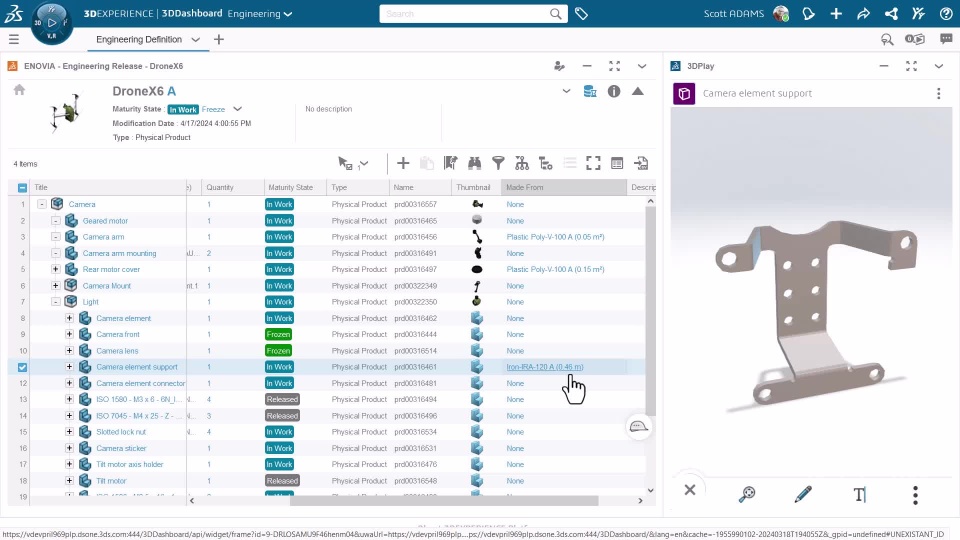Screen dimensions: 960x540
Task: Click Frozen badge in Camera lens row
Action: [278, 351]
